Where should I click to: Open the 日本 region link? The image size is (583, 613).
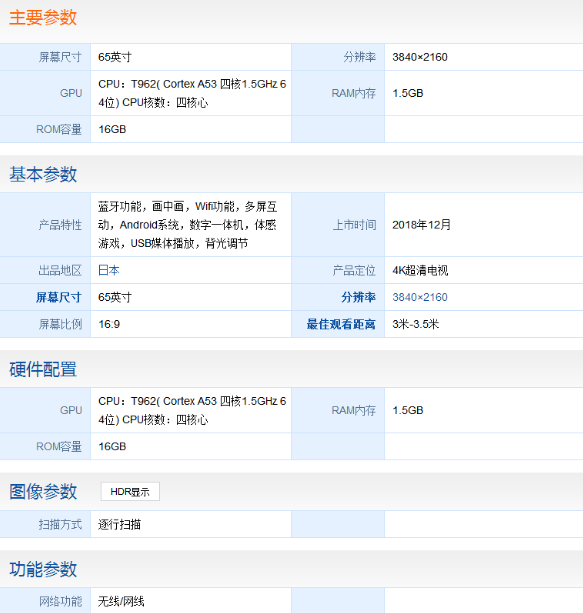[x=109, y=270]
